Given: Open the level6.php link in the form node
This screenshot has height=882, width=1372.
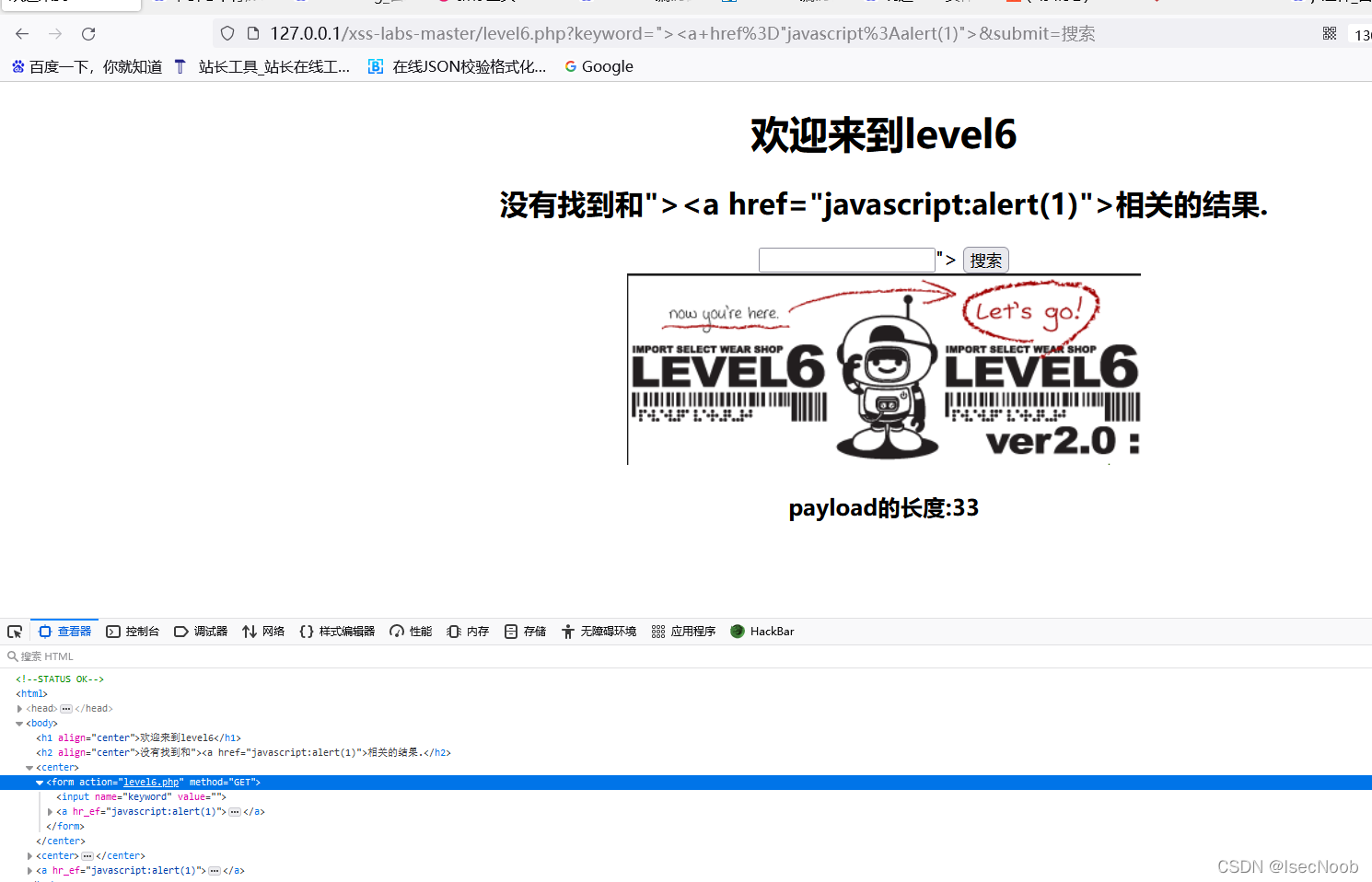Looking at the screenshot, I should pyautogui.click(x=150, y=782).
